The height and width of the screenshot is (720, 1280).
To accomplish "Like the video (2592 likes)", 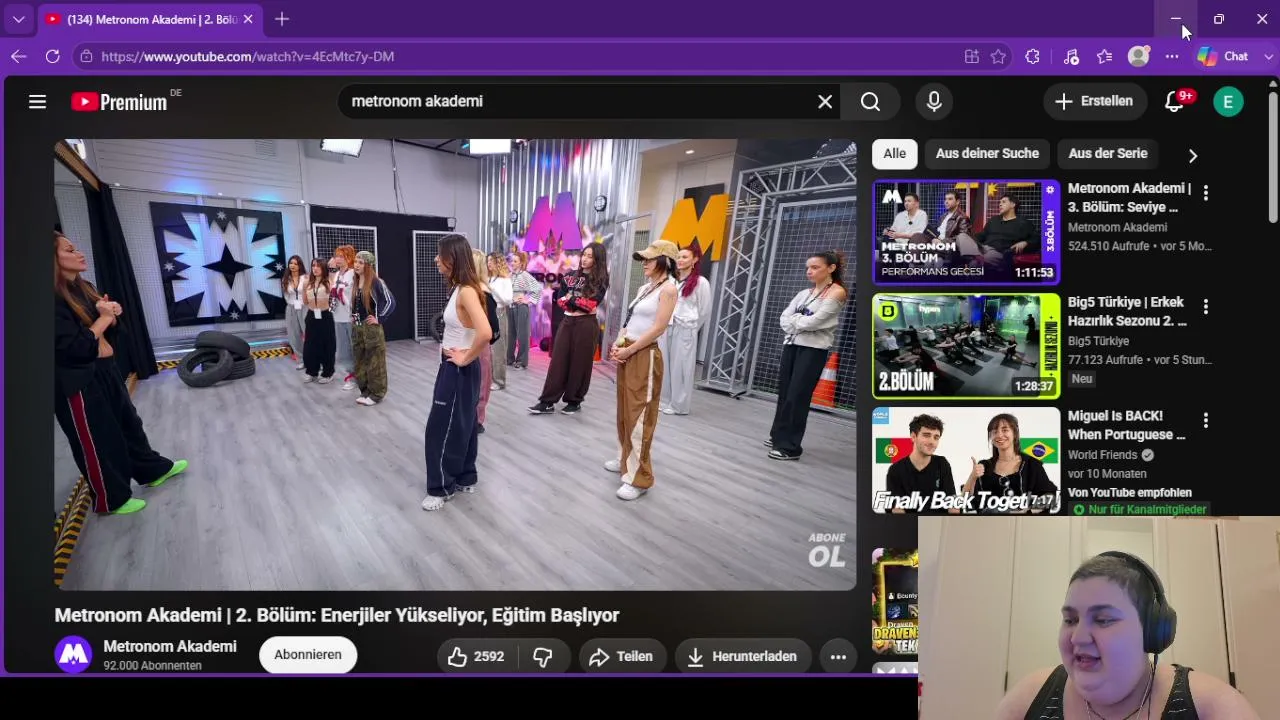I will [x=476, y=656].
